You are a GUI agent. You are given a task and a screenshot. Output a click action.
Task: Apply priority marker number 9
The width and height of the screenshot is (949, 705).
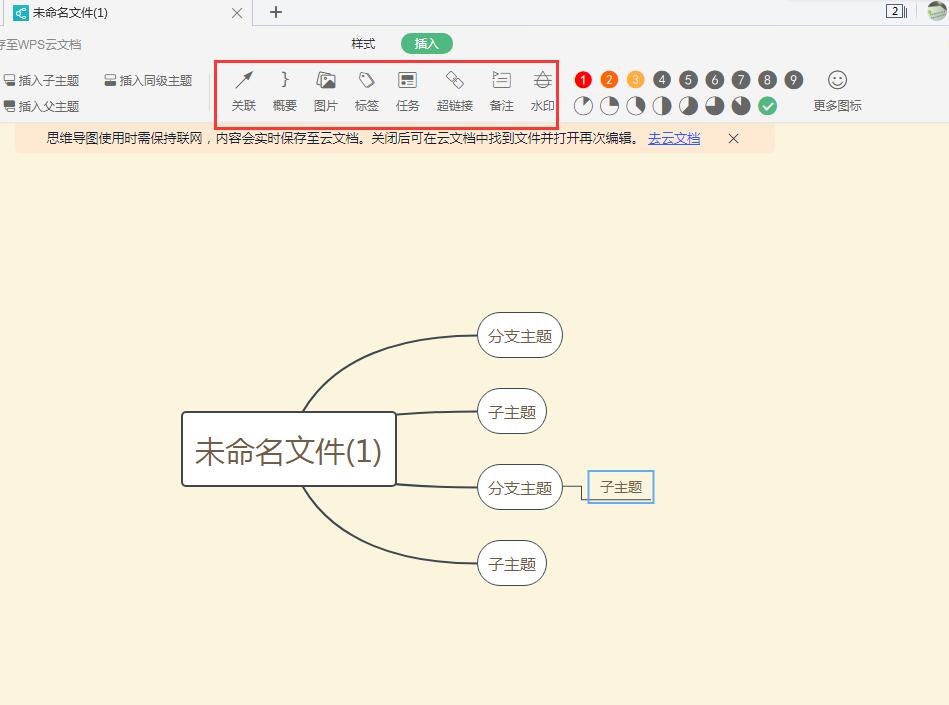click(x=793, y=80)
